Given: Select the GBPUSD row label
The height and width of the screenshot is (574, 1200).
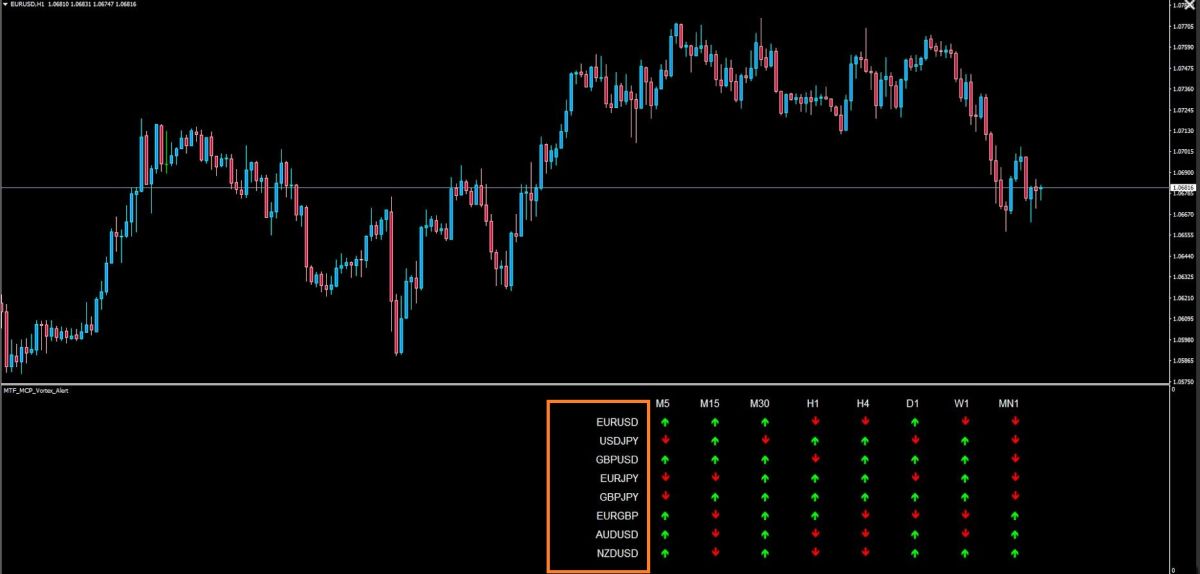Looking at the screenshot, I should click(617, 459).
